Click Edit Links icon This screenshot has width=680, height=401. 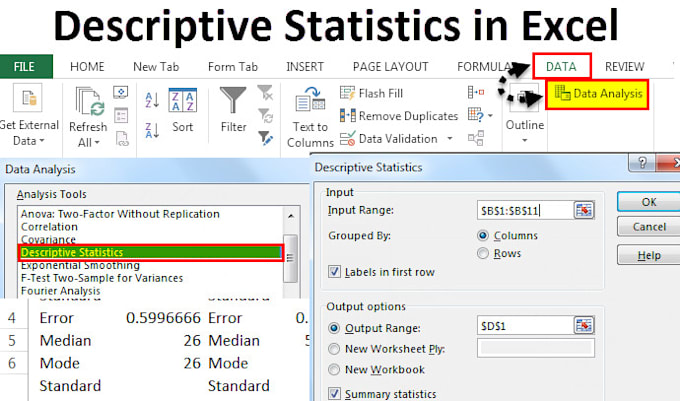click(x=122, y=138)
